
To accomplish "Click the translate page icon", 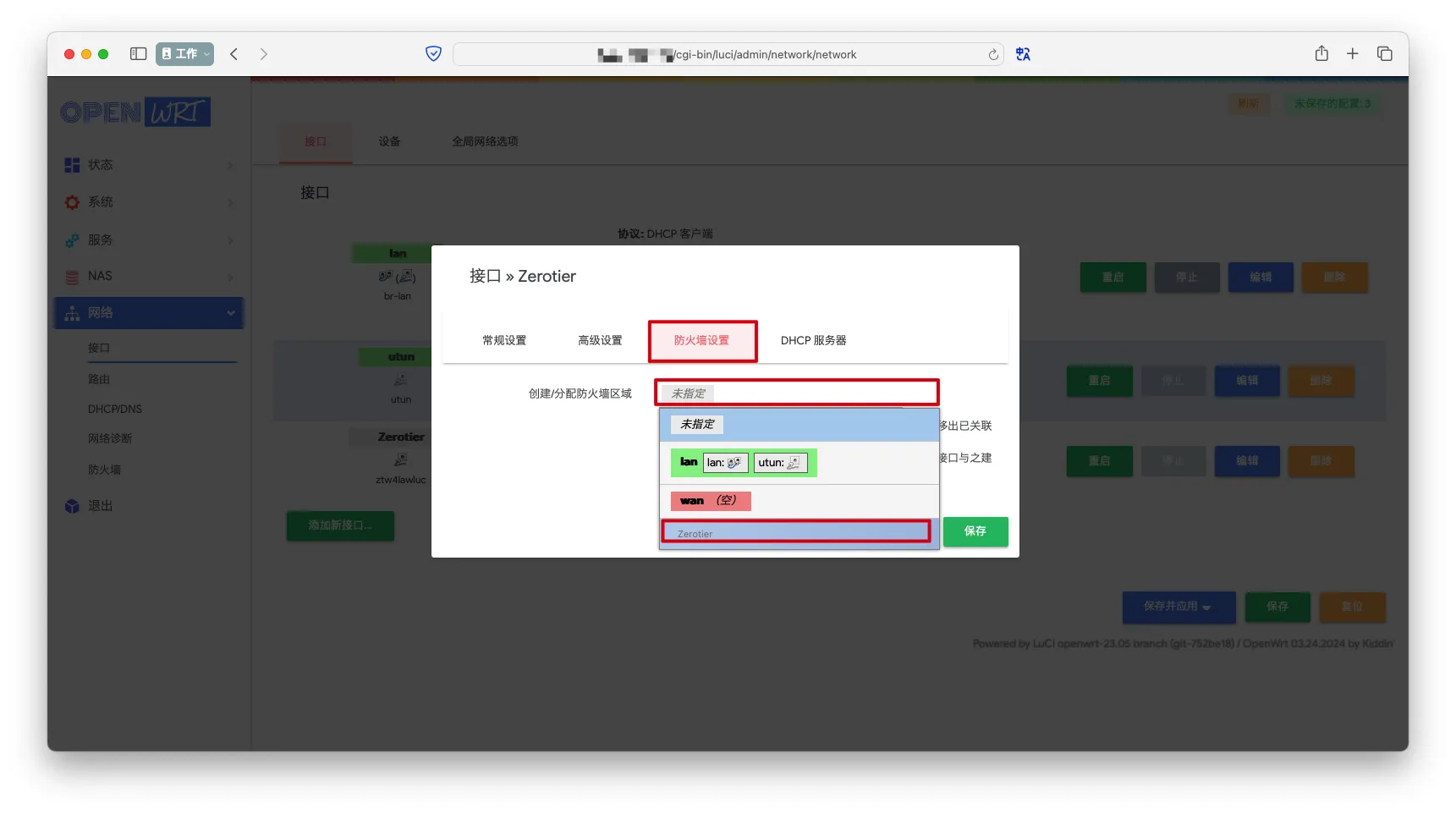I will pos(1023,54).
